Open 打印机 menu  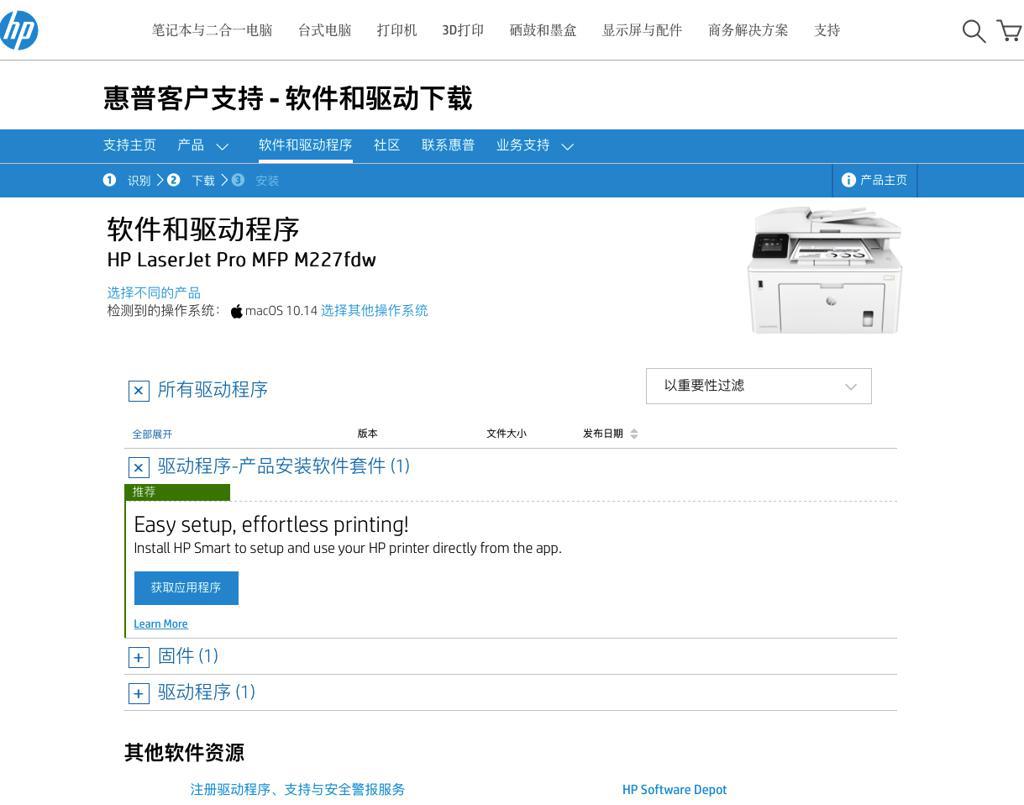click(396, 30)
